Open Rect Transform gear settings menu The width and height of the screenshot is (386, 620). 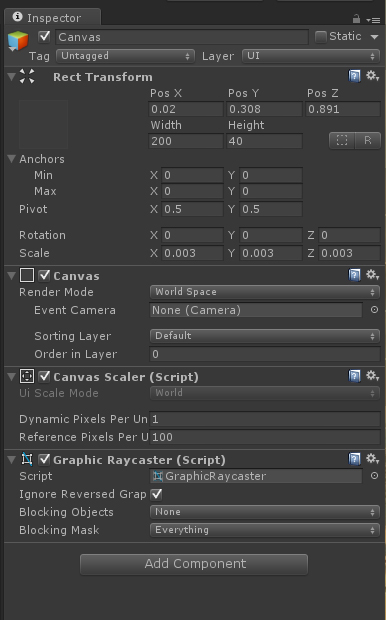[x=372, y=76]
